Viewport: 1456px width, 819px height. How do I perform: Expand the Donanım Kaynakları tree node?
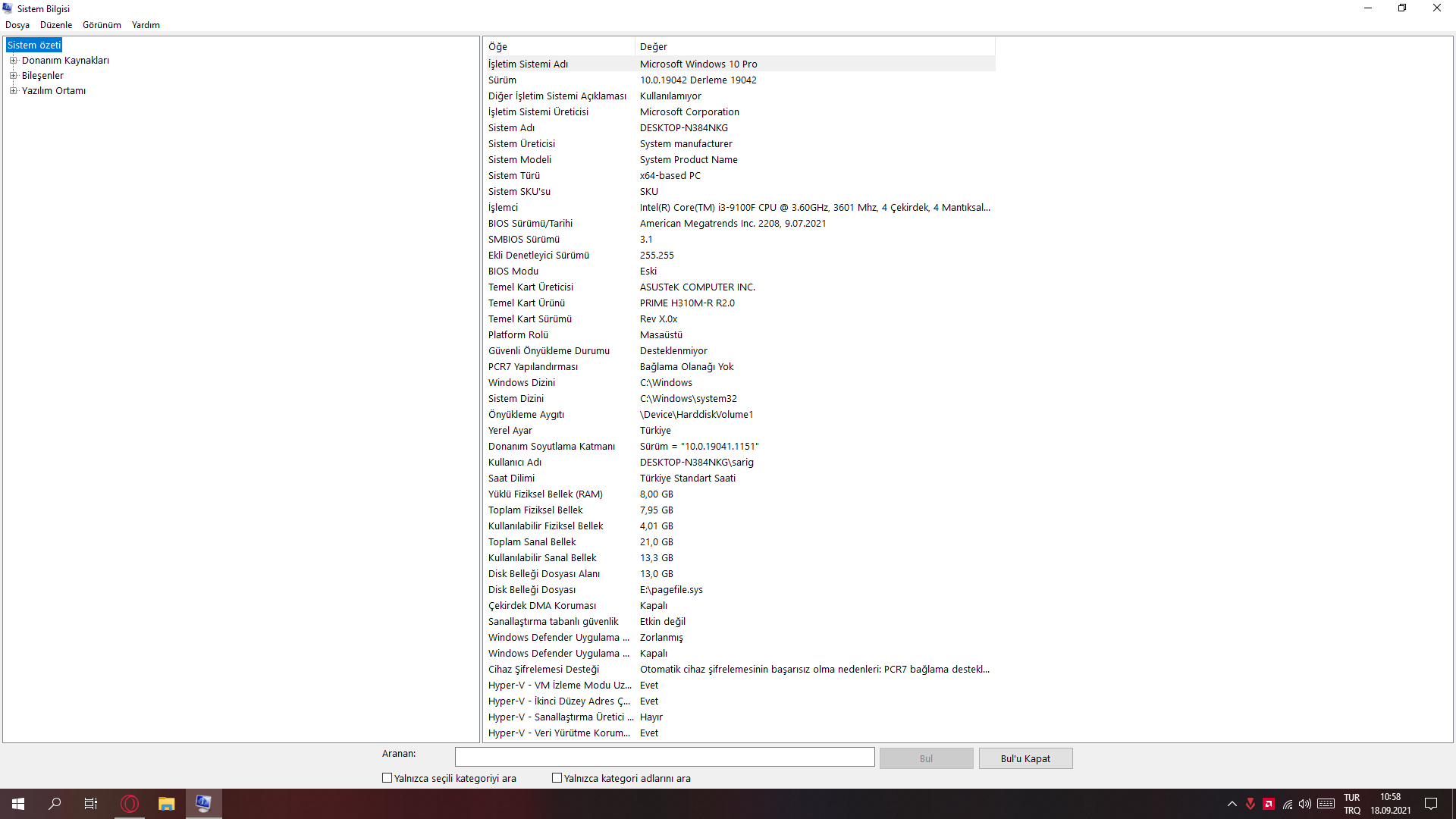click(13, 61)
